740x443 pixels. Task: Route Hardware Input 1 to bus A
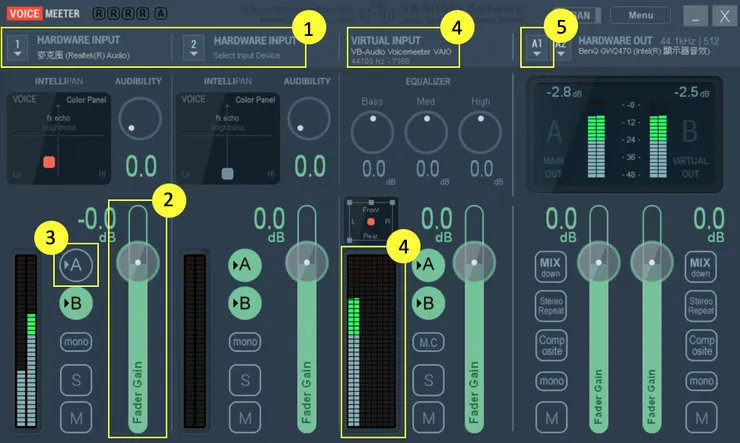[x=76, y=265]
